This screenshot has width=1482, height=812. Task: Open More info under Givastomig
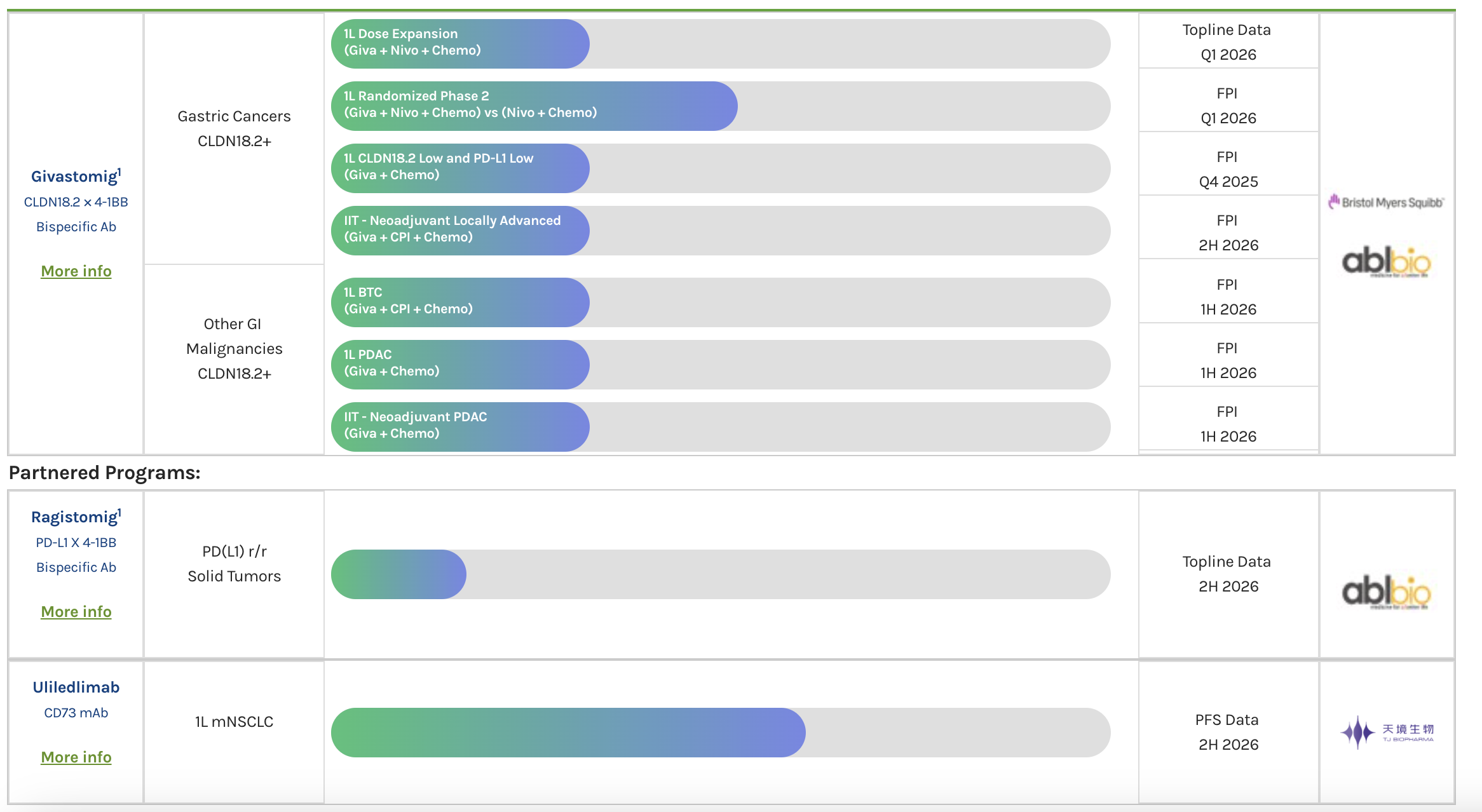point(76,271)
